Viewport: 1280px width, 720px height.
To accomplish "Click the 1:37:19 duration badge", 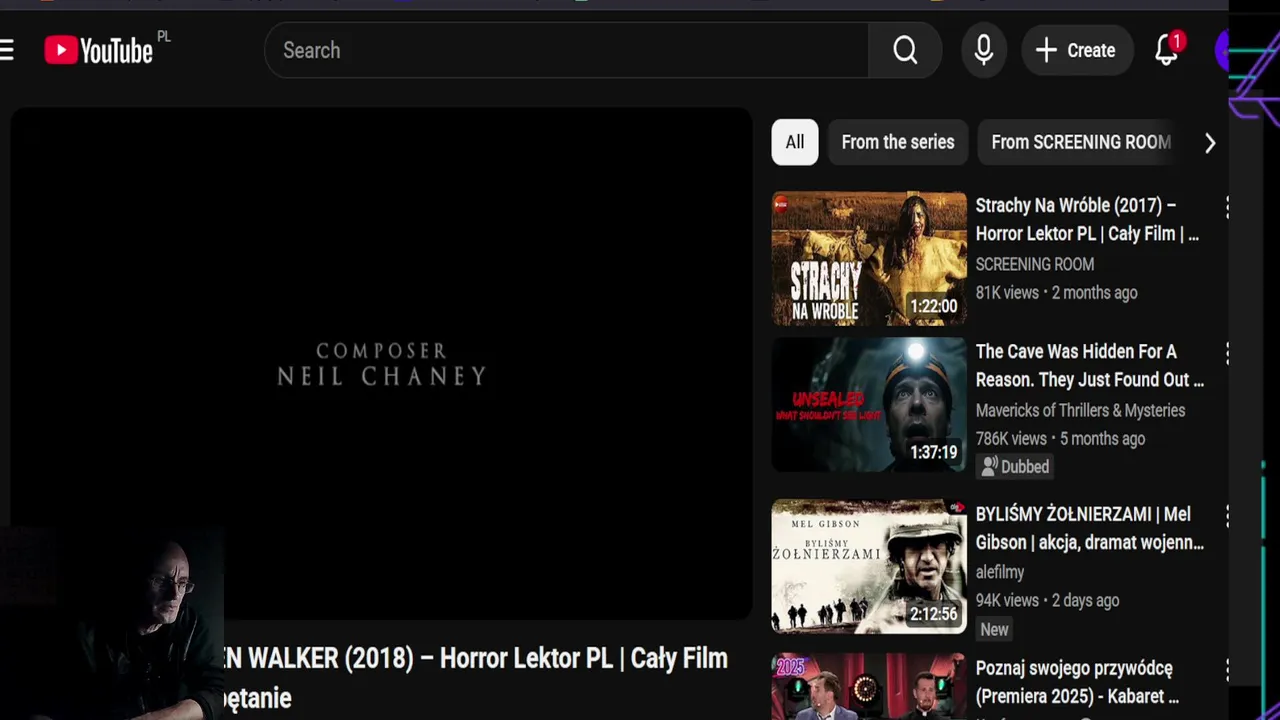I will pyautogui.click(x=933, y=452).
